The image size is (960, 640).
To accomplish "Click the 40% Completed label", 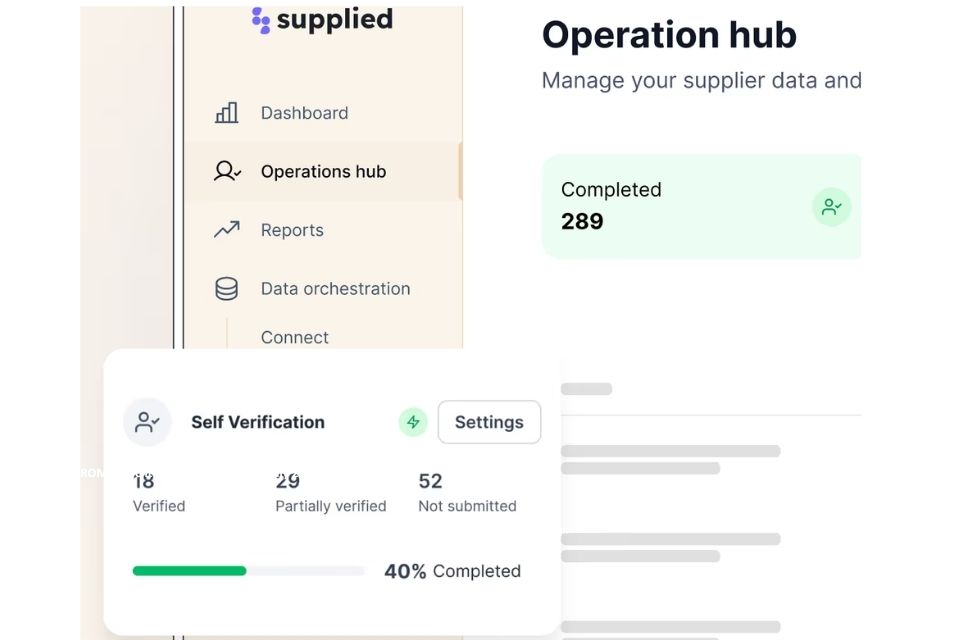I will click(452, 571).
